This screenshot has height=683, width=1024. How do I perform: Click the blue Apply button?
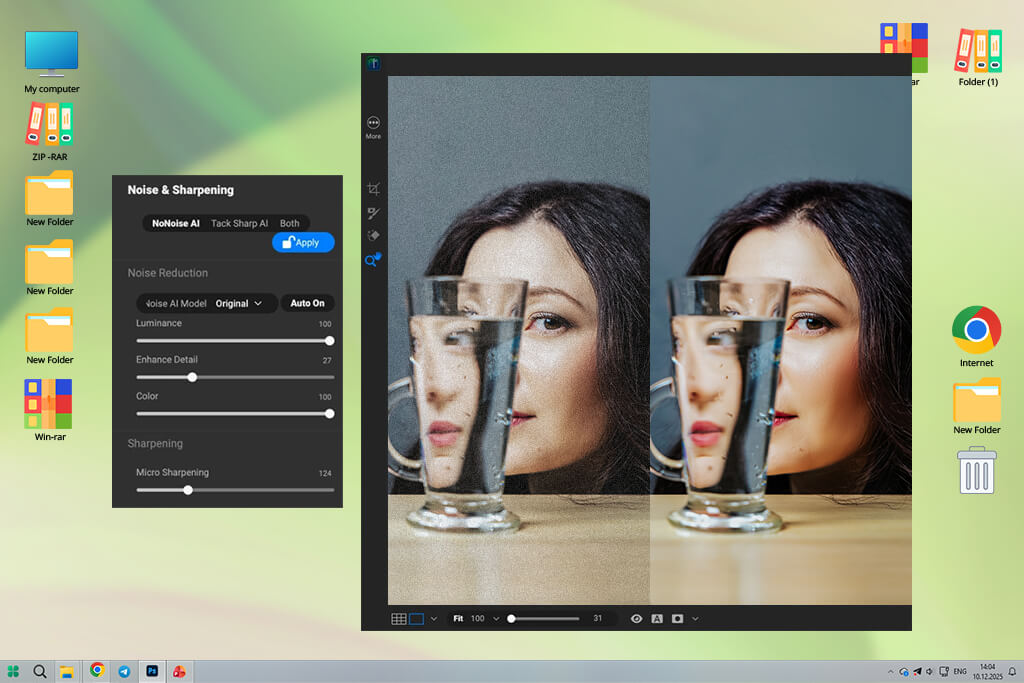[x=303, y=242]
